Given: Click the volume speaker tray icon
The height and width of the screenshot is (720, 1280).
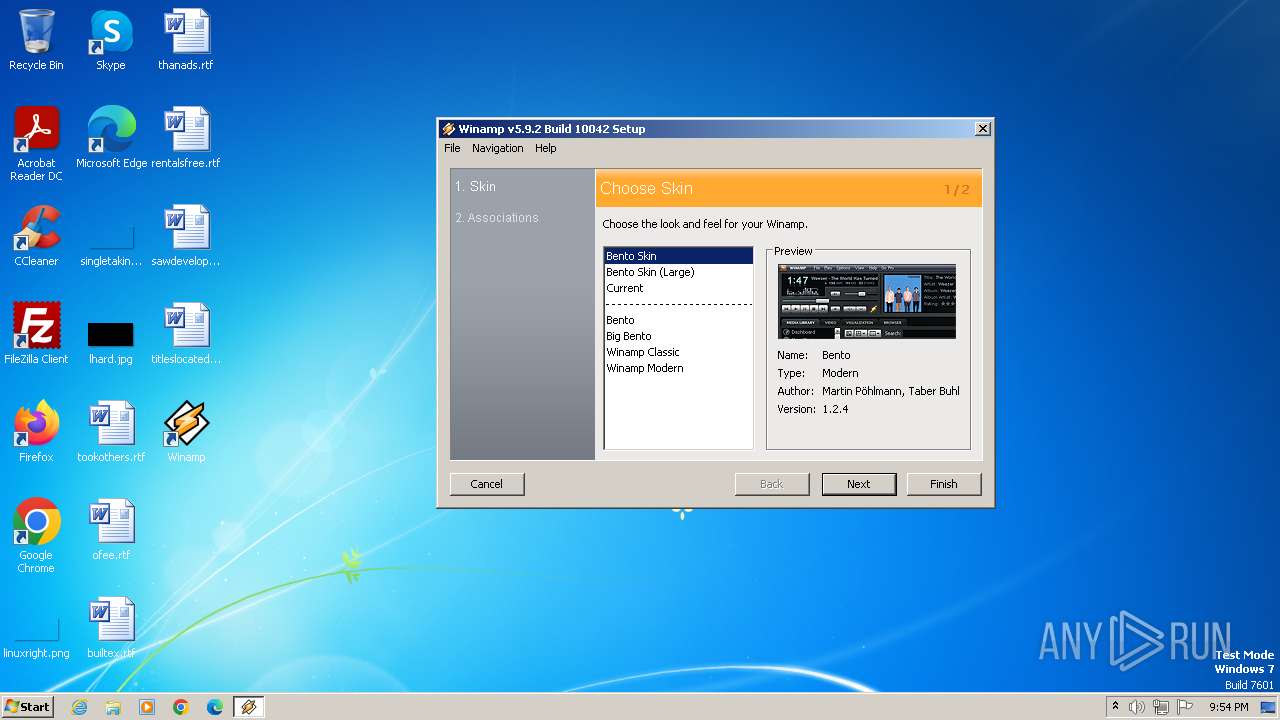Looking at the screenshot, I should [1136, 707].
